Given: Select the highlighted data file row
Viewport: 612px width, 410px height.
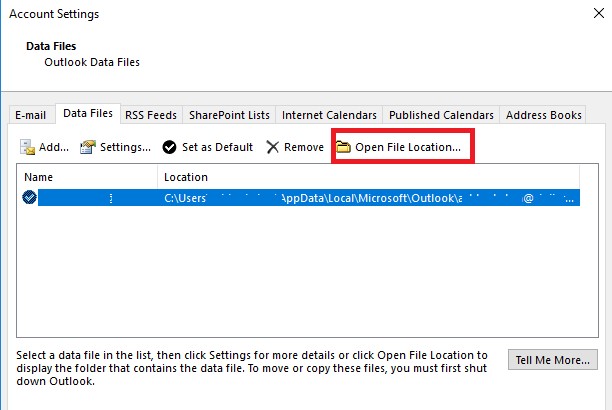Looking at the screenshot, I should pyautogui.click(x=308, y=198).
